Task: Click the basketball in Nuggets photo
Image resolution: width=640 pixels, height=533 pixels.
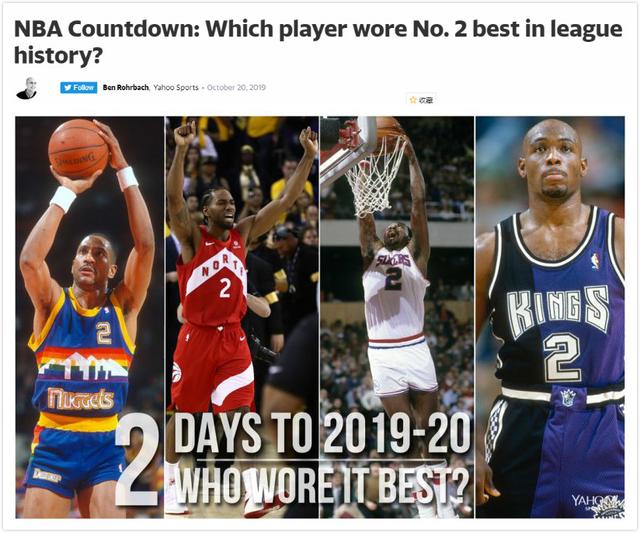Action: tap(78, 149)
